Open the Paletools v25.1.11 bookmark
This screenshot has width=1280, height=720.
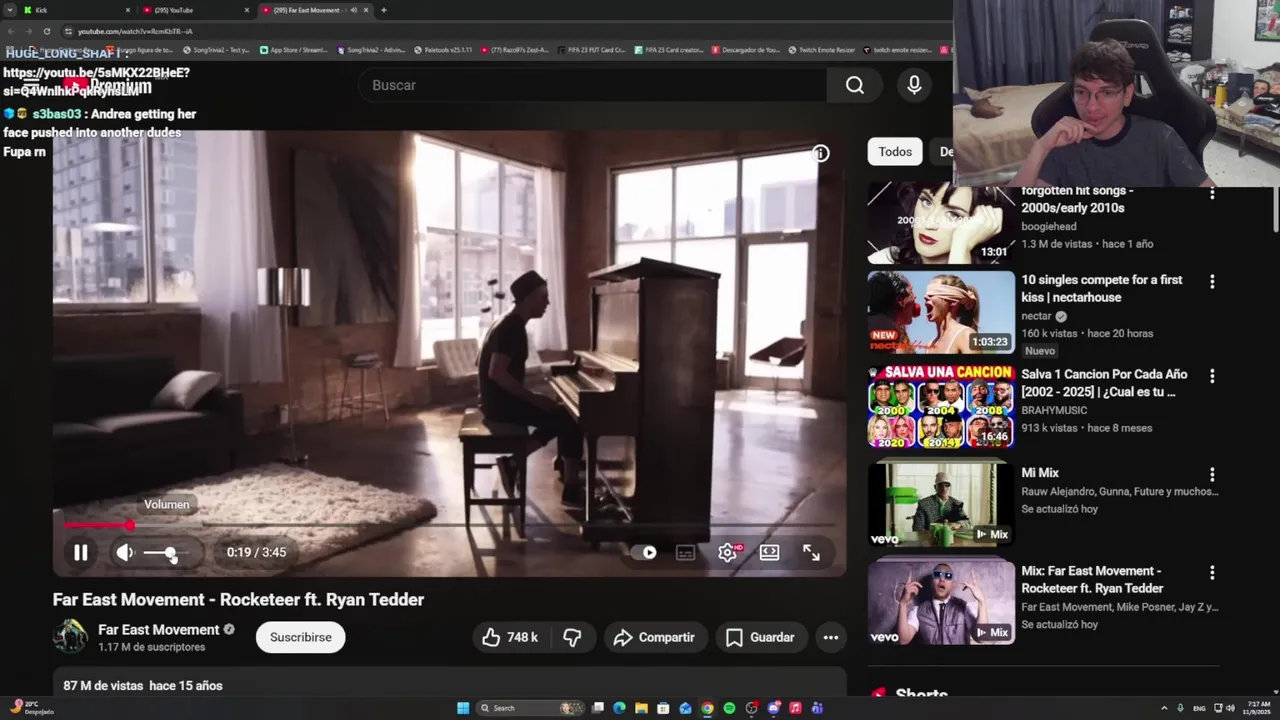pyautogui.click(x=443, y=50)
